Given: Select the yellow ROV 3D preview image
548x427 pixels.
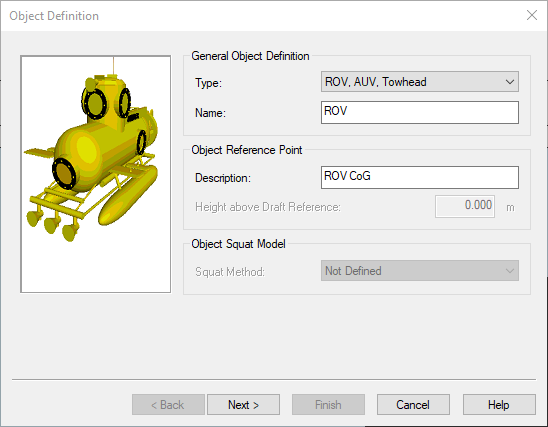Looking at the screenshot, I should tap(95, 174).
